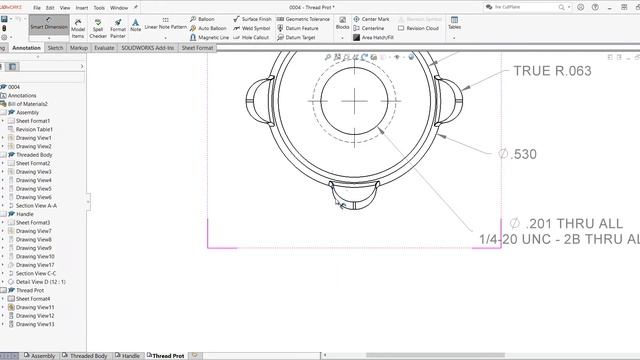Viewport: 640px width, 360px height.
Task: Open the Edit menu
Action: [50, 8]
